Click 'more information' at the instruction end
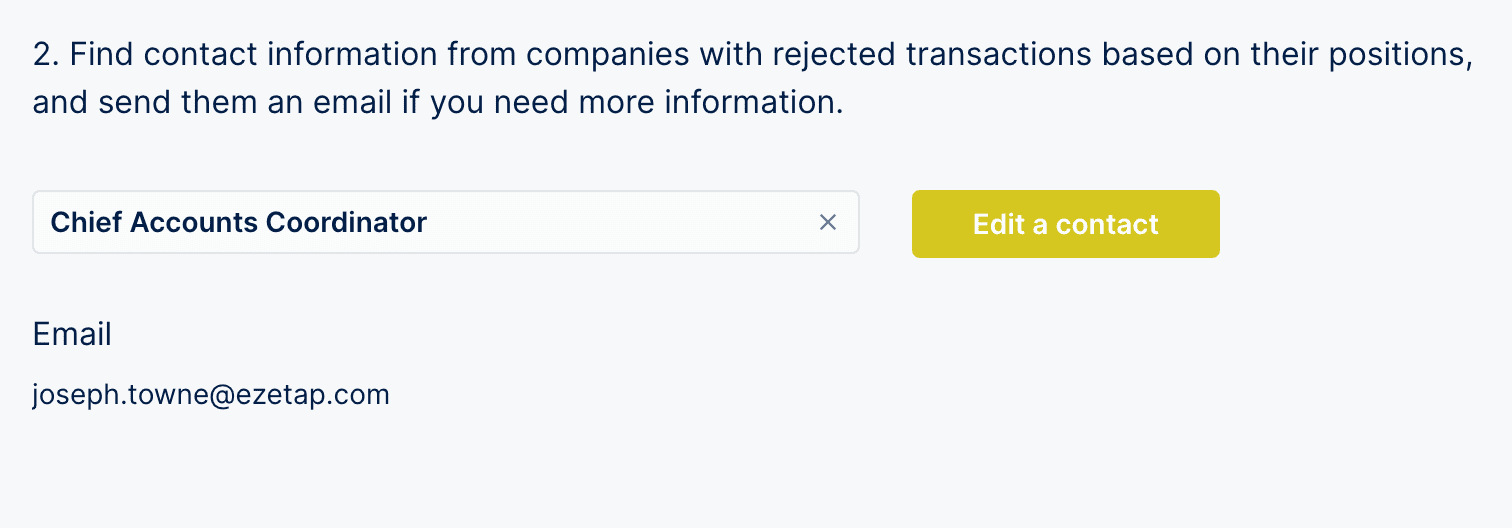The width and height of the screenshot is (1512, 528). pos(738,103)
